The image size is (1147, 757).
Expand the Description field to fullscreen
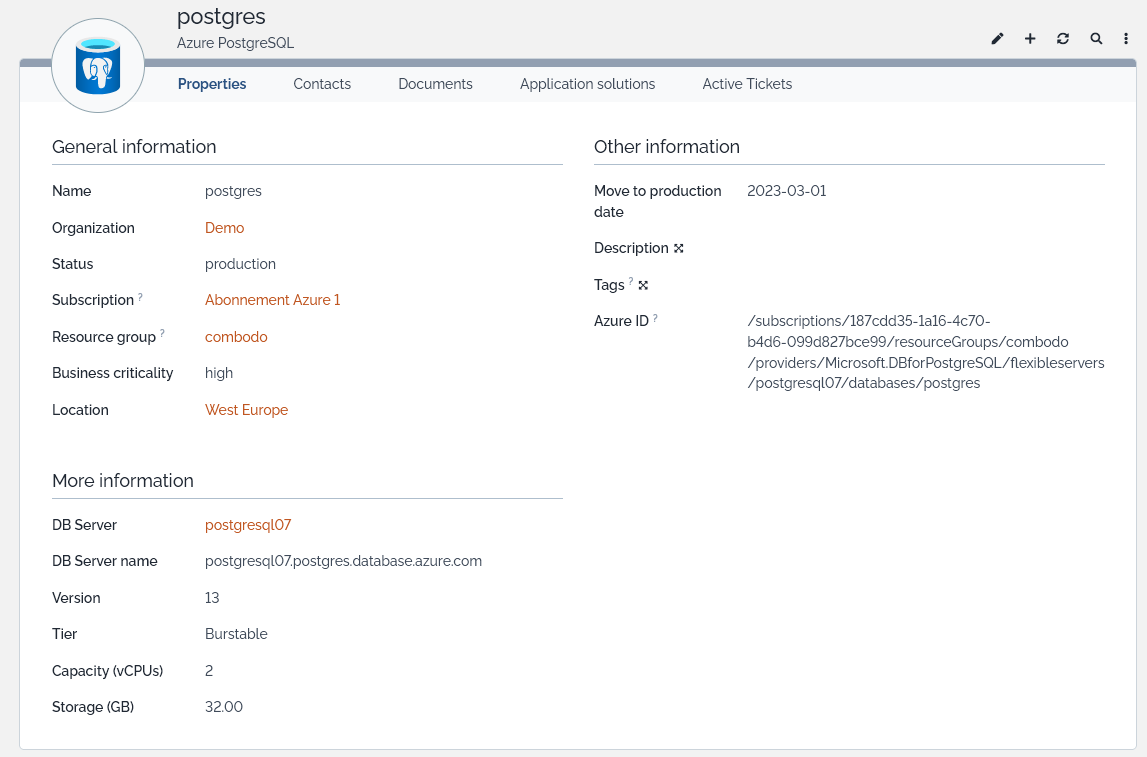[x=679, y=248]
